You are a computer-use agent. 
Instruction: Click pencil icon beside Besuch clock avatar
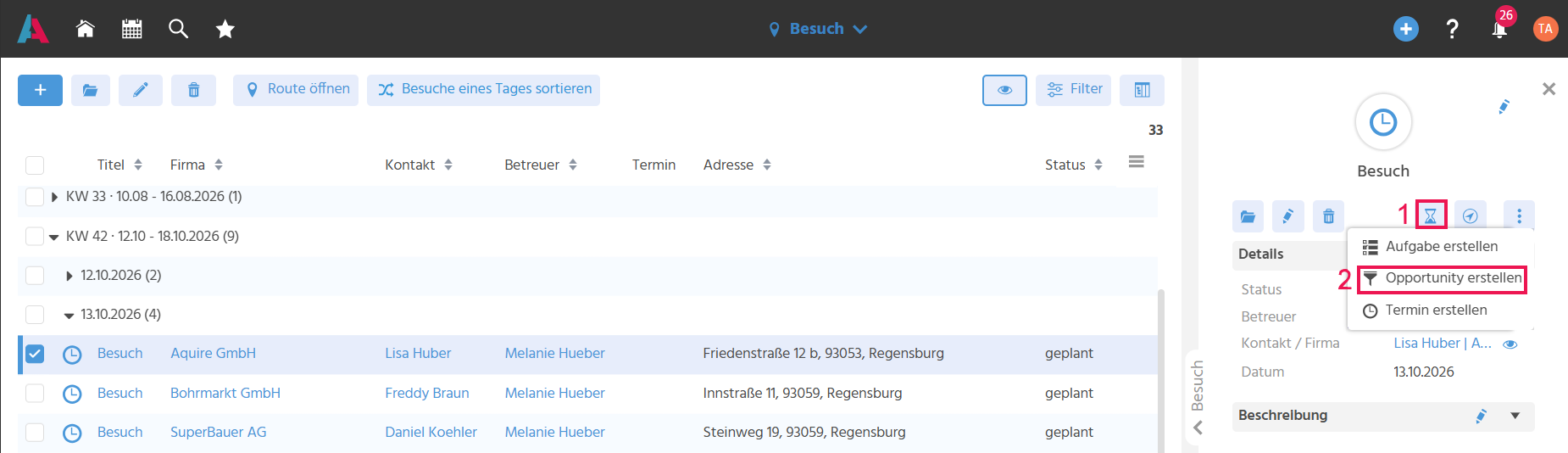(x=1504, y=107)
